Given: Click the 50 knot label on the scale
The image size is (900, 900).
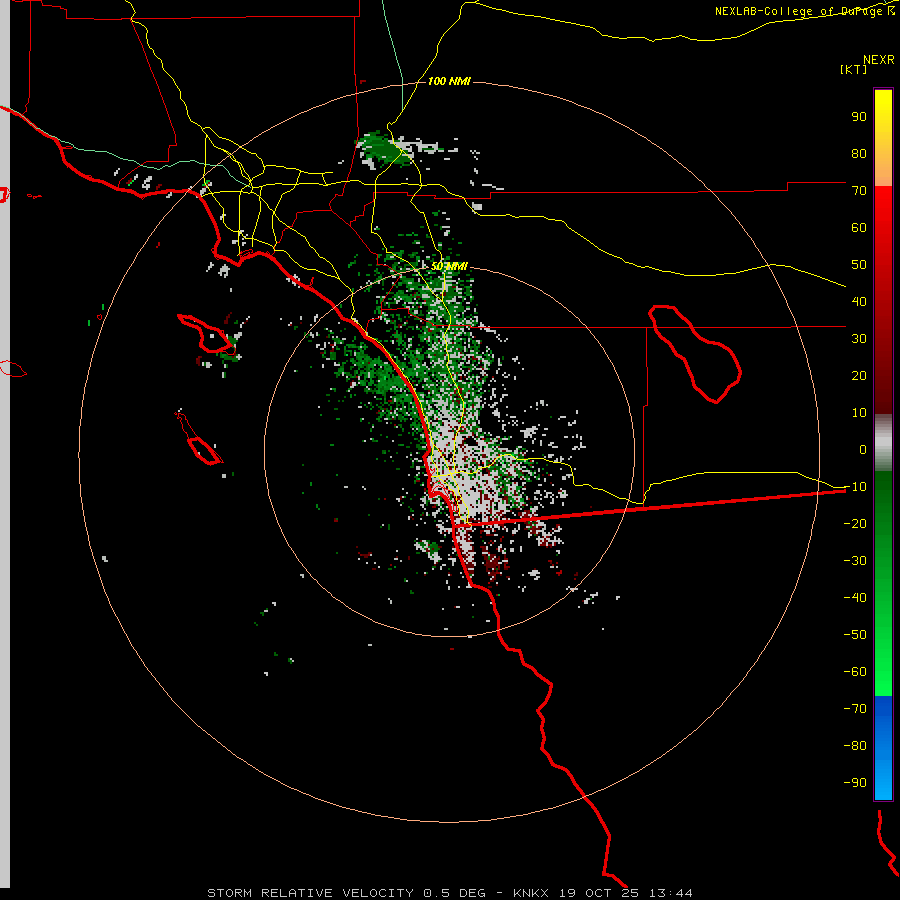Looking at the screenshot, I should (x=859, y=265).
